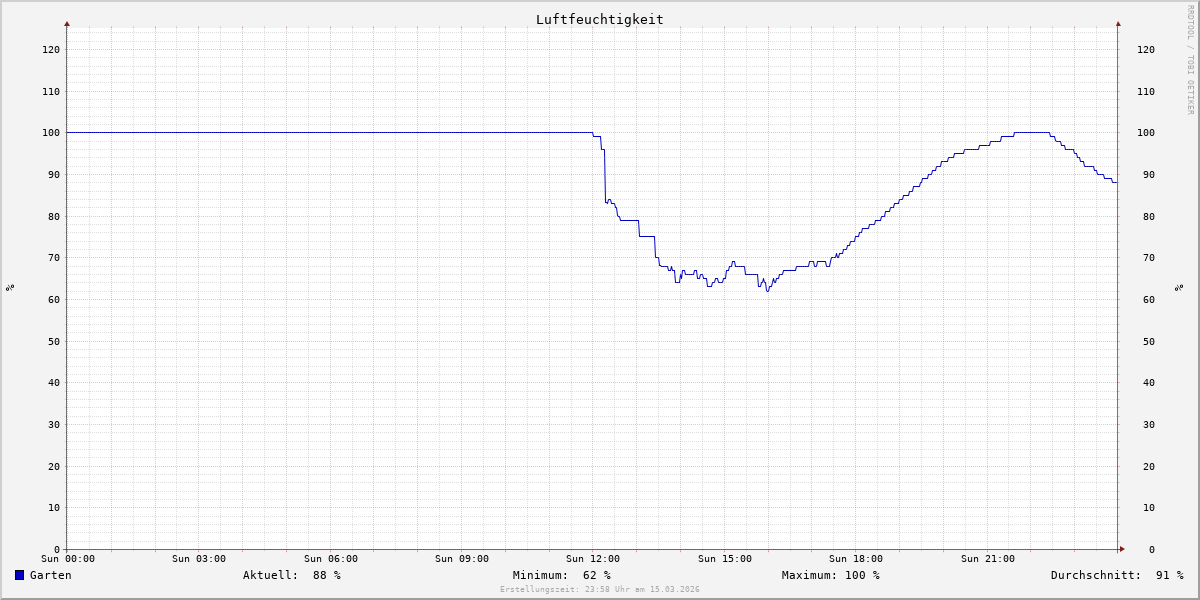Viewport: 1200px width, 600px height.
Task: Click the 100 label on the left axis
Action: (x=50, y=133)
